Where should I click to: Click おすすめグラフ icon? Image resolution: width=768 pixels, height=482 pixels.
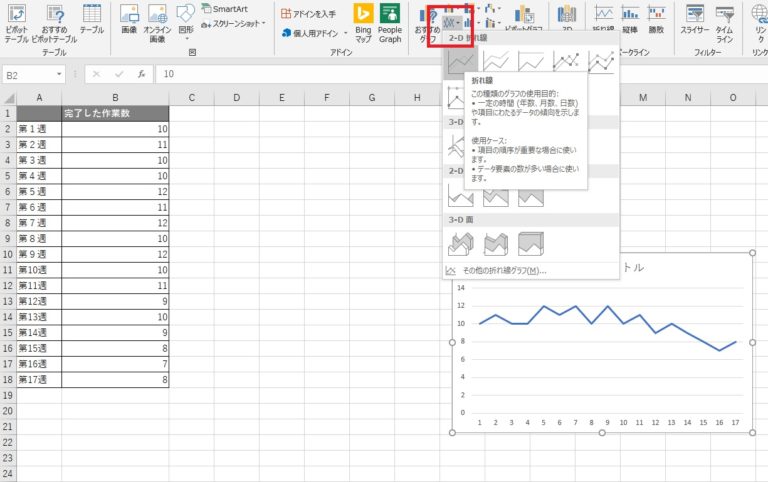point(427,24)
